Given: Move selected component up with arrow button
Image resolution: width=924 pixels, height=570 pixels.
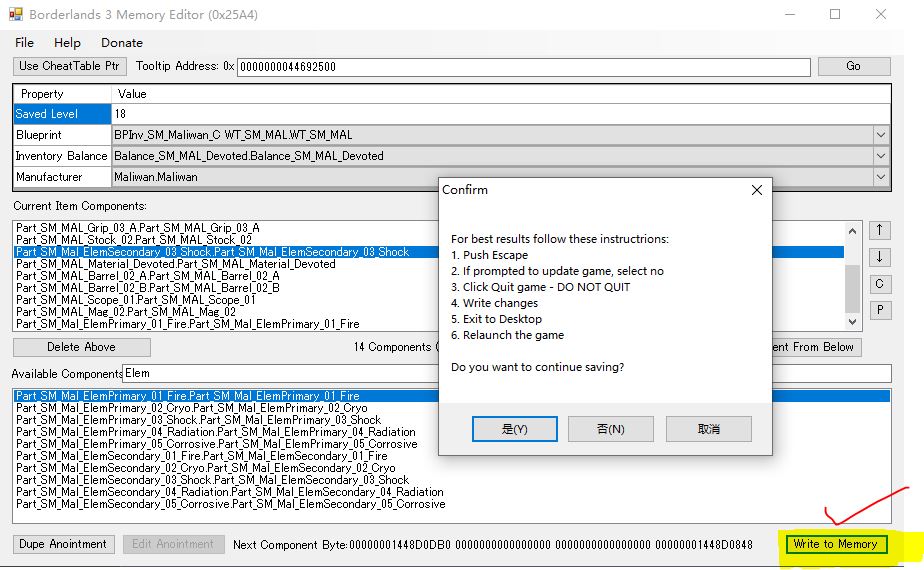Looking at the screenshot, I should (x=879, y=230).
